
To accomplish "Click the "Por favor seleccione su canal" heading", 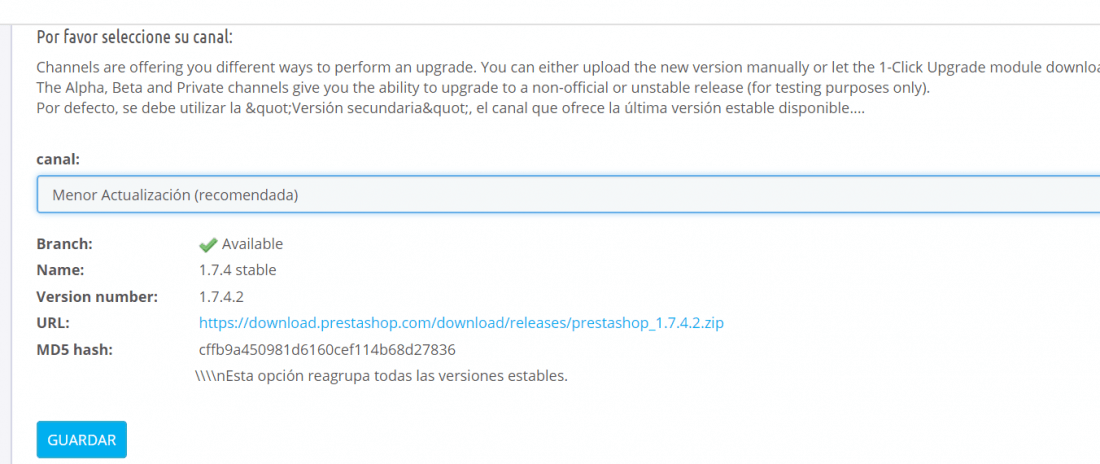I will tap(135, 37).
